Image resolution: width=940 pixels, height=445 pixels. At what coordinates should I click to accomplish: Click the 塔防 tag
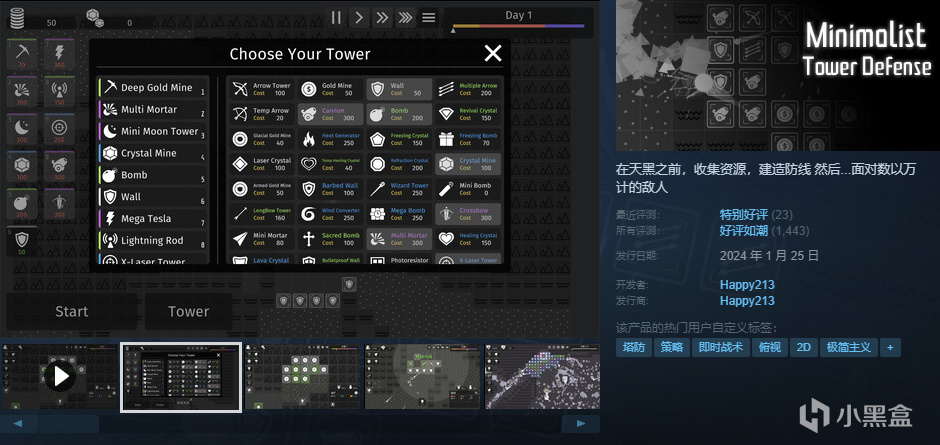[634, 347]
